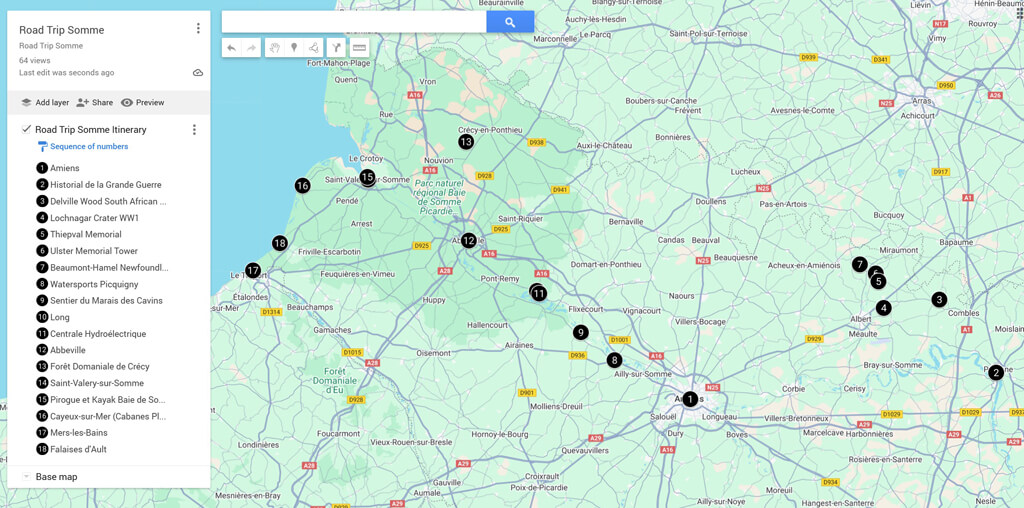Image resolution: width=1024 pixels, height=508 pixels.
Task: Select Abbeville in the itinerary list
Action: [x=67, y=350]
